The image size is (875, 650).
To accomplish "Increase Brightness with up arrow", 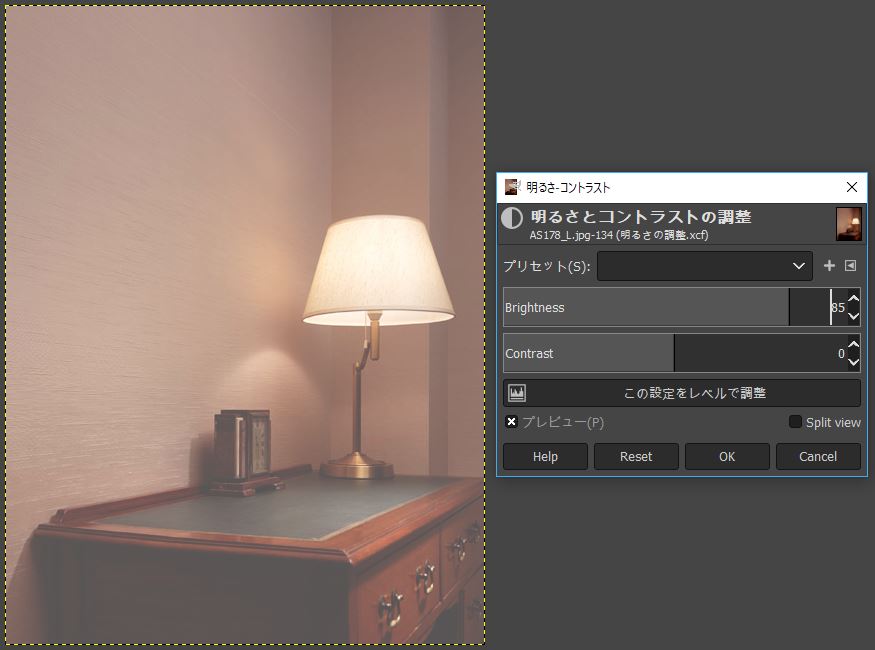I will coord(853,298).
